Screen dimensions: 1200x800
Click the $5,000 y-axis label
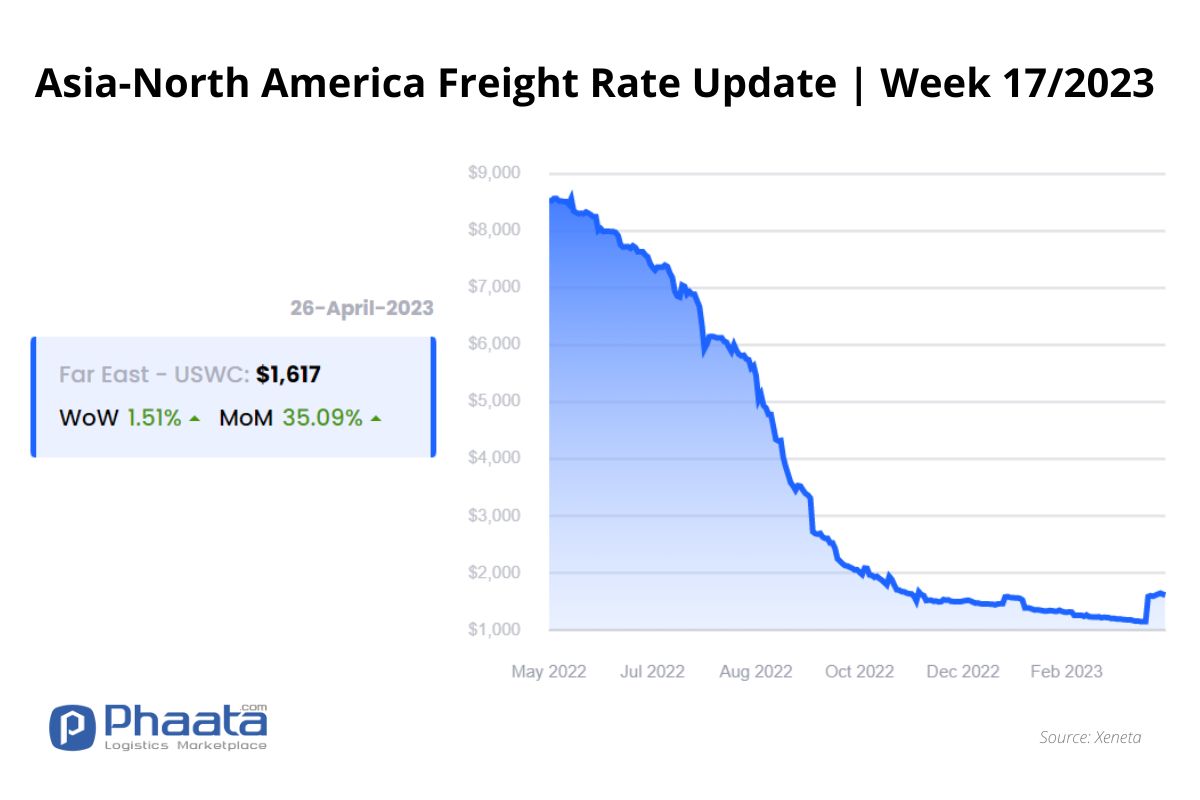(x=494, y=401)
